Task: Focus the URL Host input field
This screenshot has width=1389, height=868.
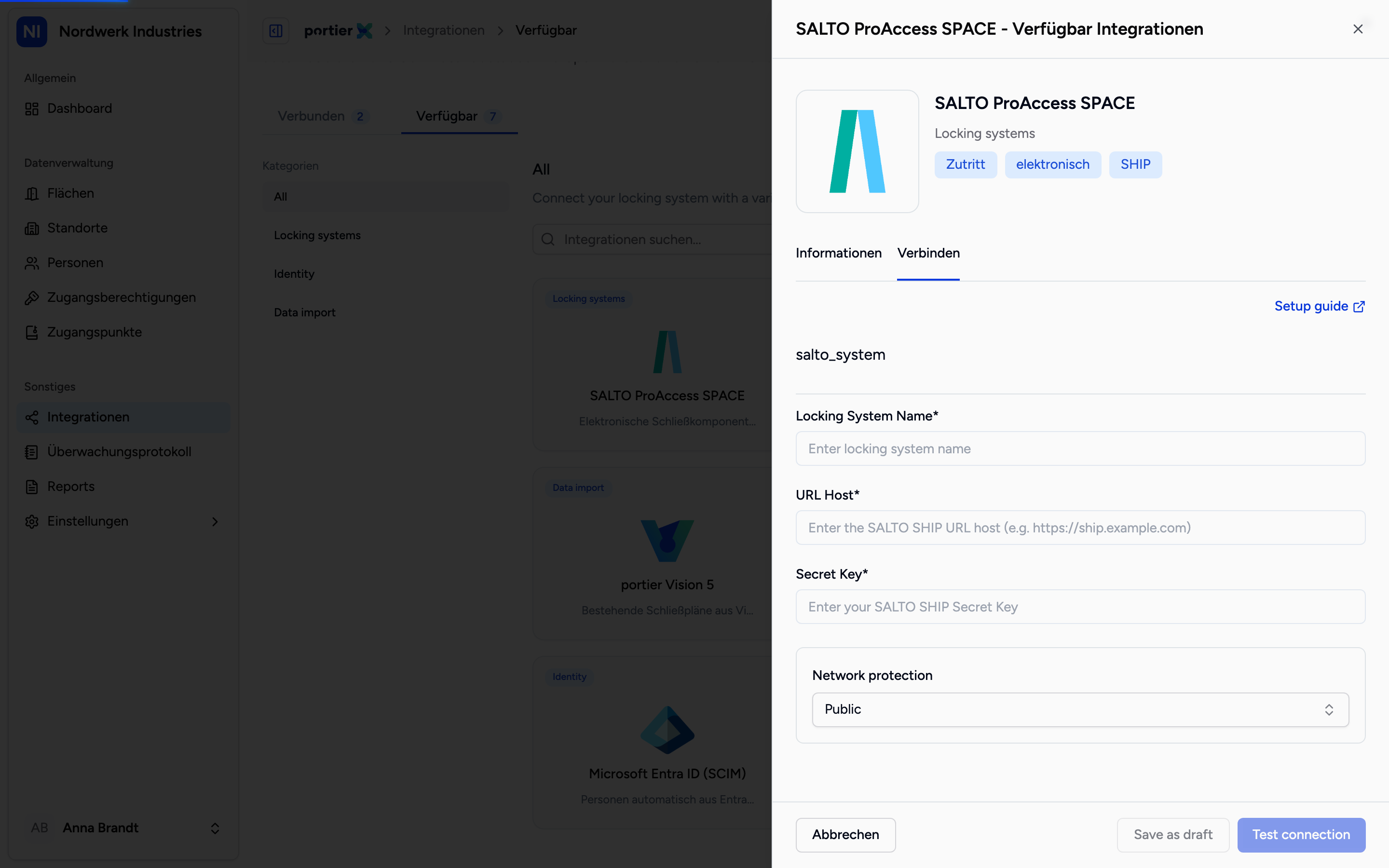Action: pyautogui.click(x=1080, y=528)
